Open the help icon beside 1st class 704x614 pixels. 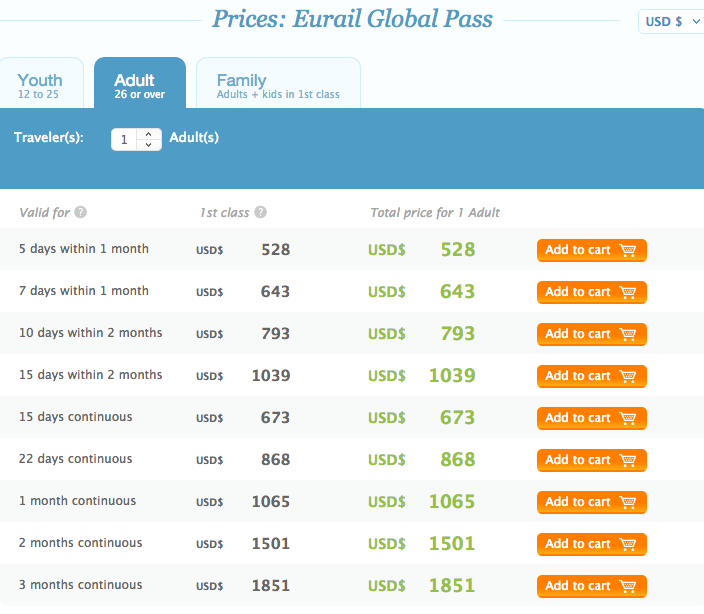260,212
